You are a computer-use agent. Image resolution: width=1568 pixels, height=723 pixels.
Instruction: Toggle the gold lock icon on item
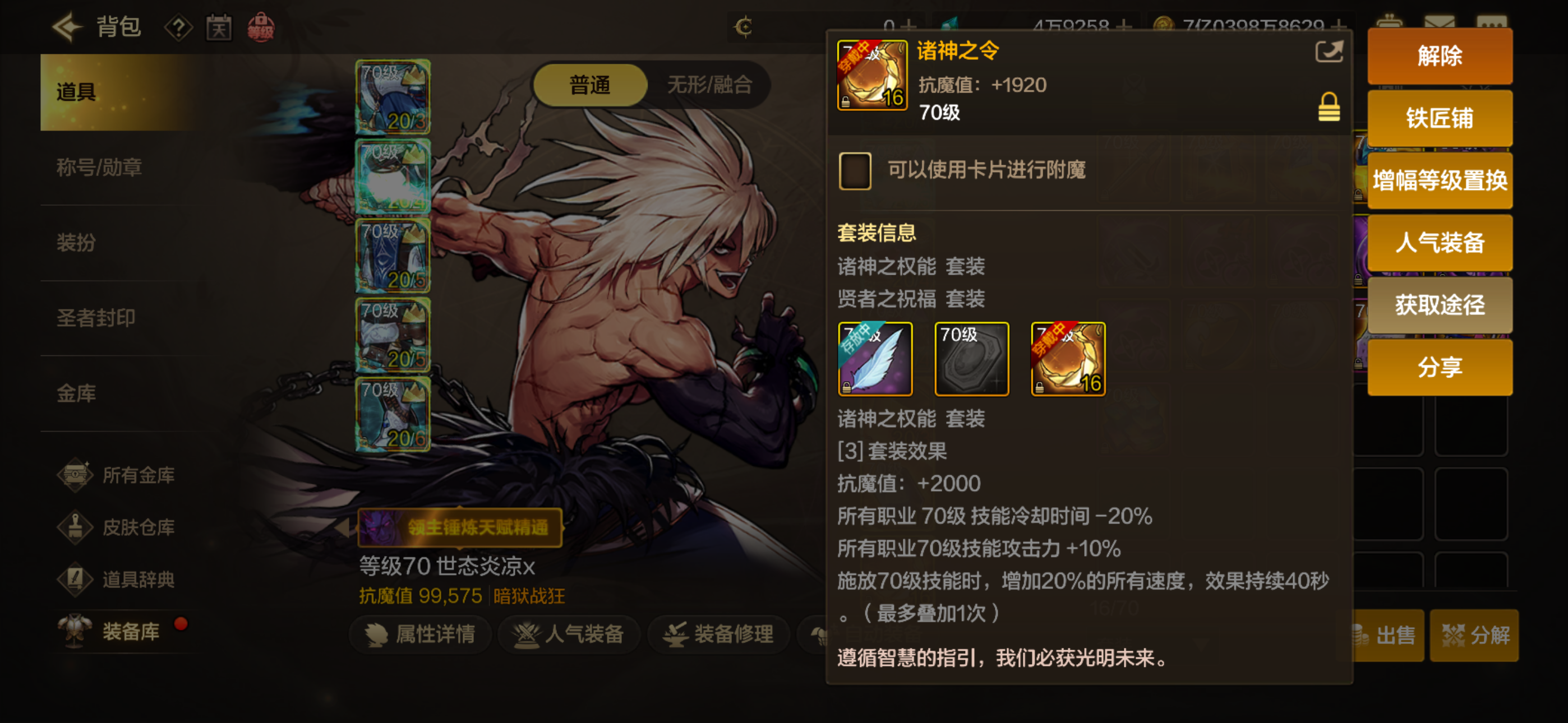(1328, 107)
